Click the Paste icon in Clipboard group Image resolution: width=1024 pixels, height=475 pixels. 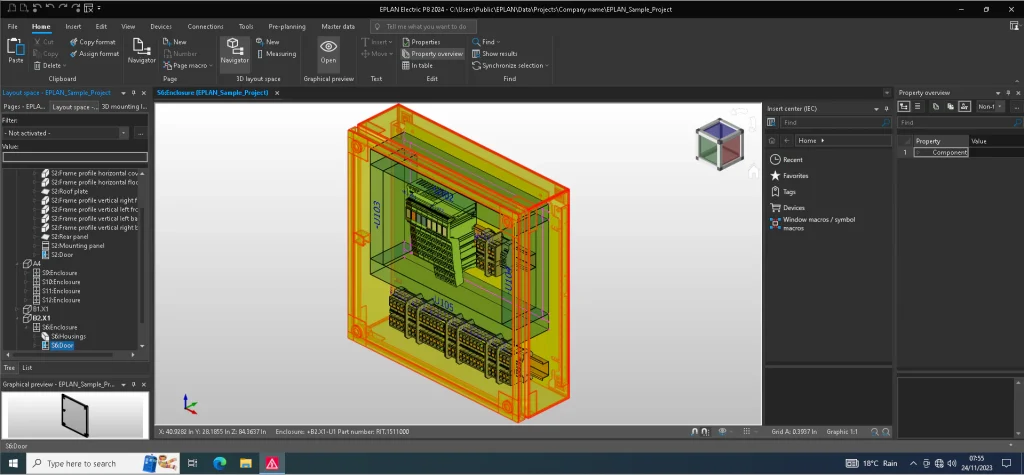click(x=15, y=49)
